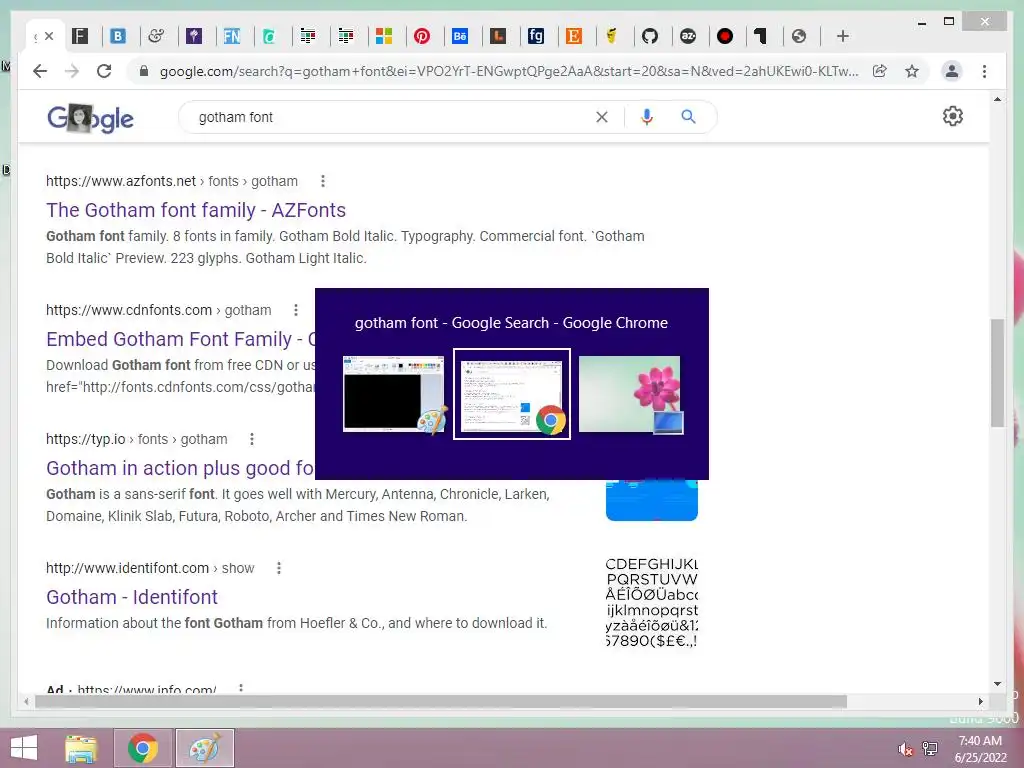Switch to the tab with the black F favicon

[x=80, y=36]
